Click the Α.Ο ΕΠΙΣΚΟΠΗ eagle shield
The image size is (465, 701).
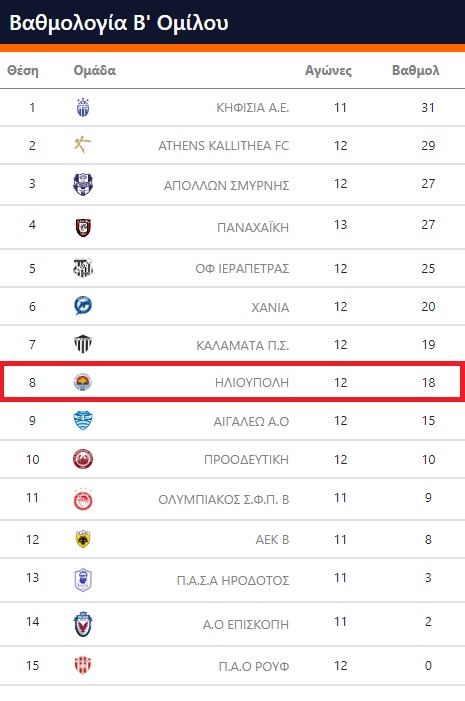[83, 624]
